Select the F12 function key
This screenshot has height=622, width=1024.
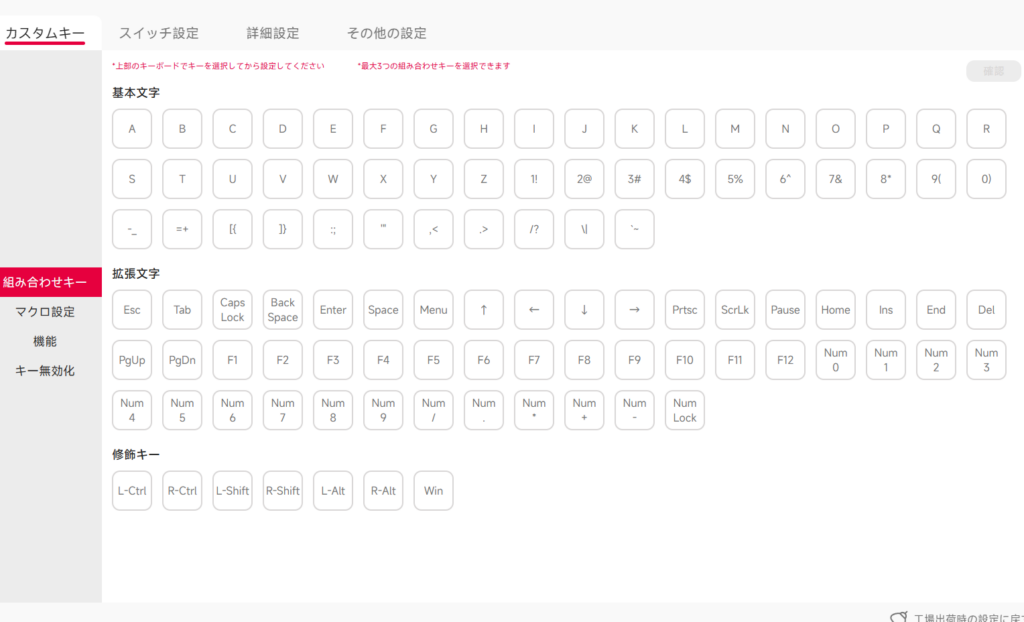pyautogui.click(x=785, y=360)
